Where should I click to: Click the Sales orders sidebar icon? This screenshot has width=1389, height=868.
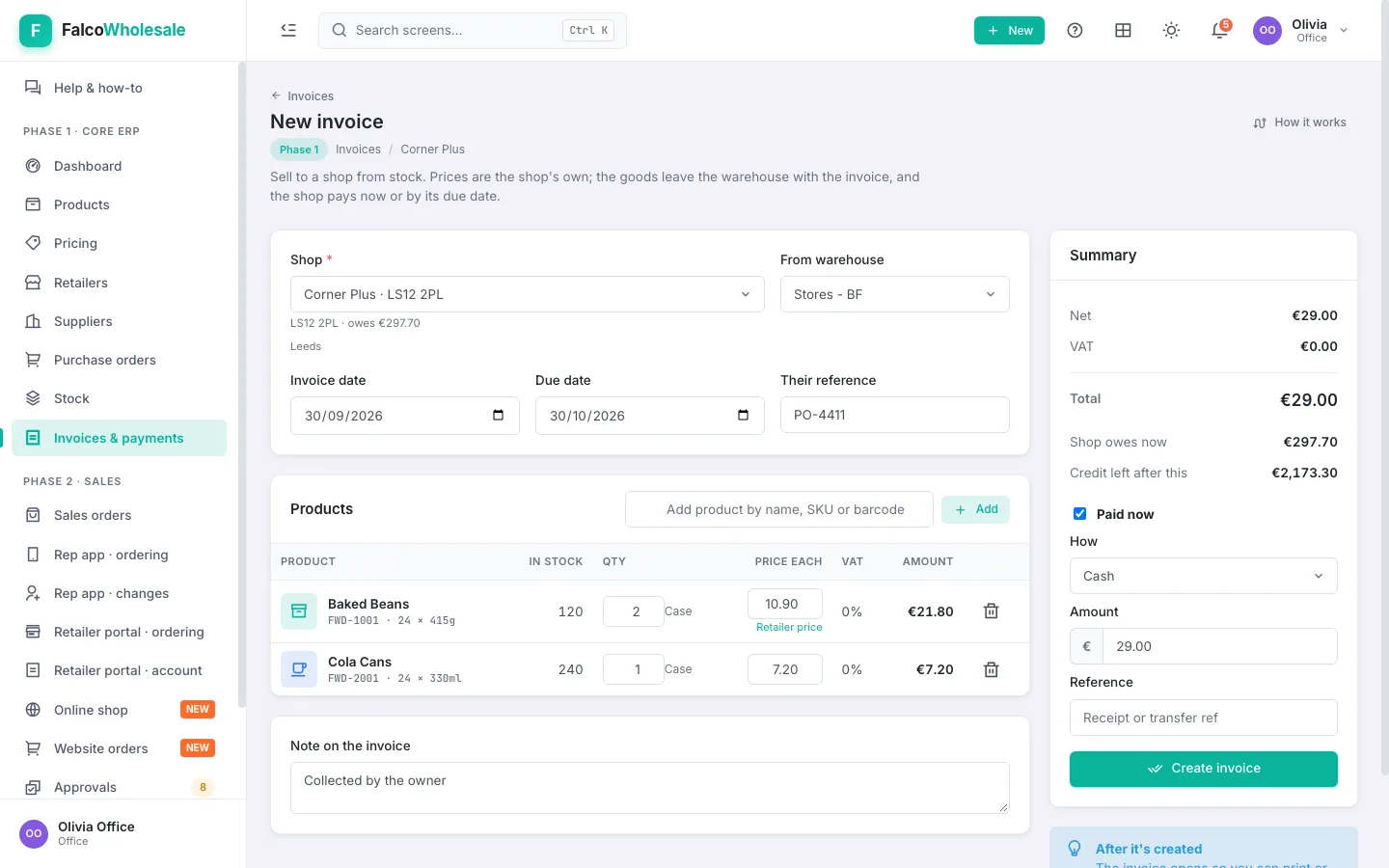[33, 515]
